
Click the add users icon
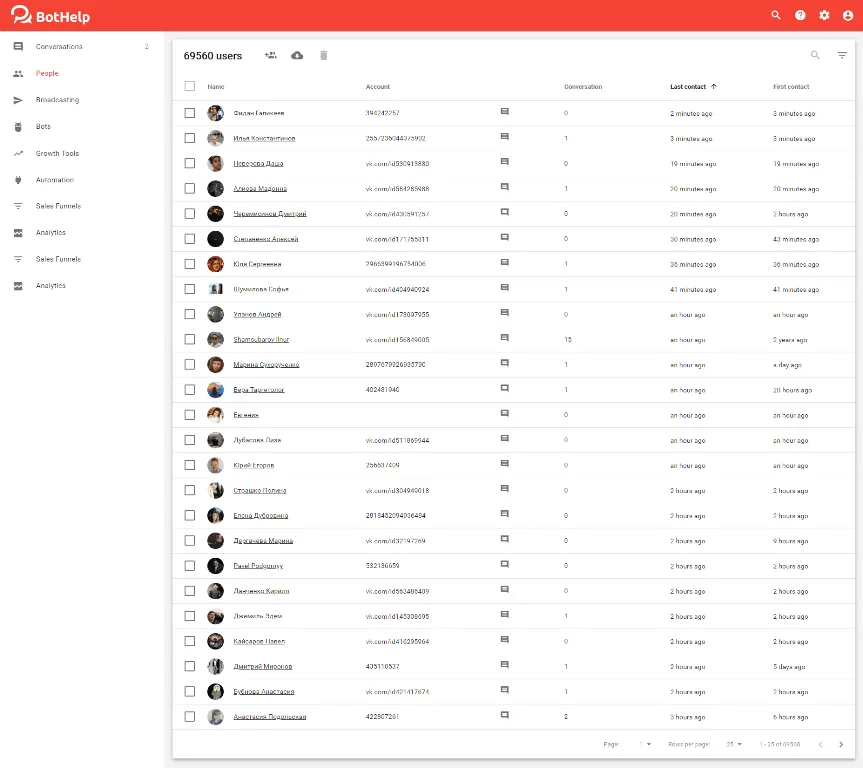270,55
